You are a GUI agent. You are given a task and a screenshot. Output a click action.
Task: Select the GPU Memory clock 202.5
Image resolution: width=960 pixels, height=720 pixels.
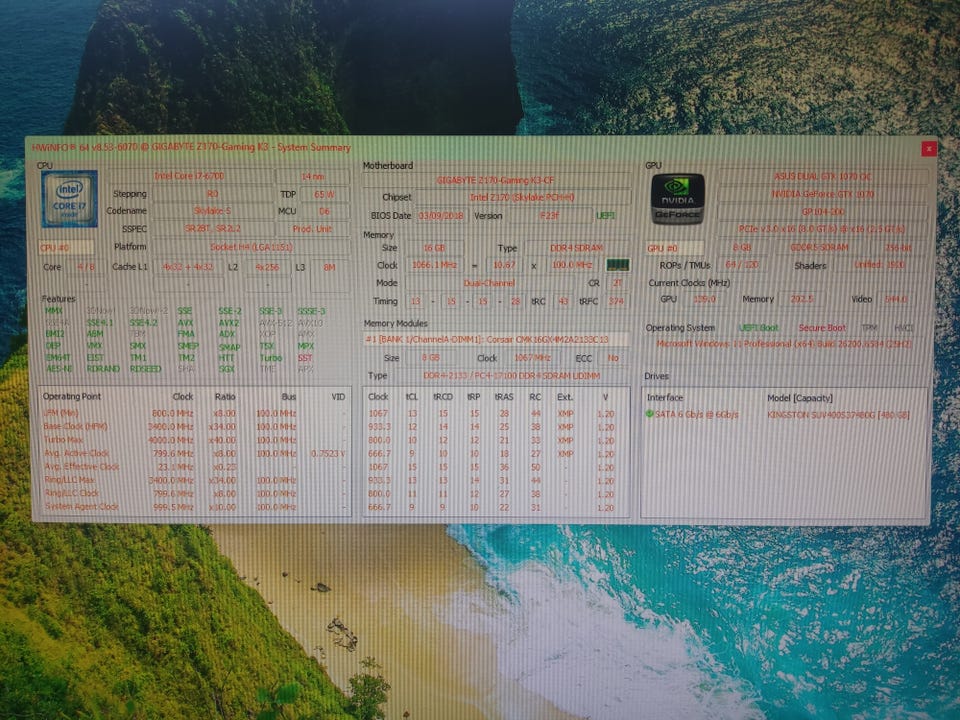[801, 299]
